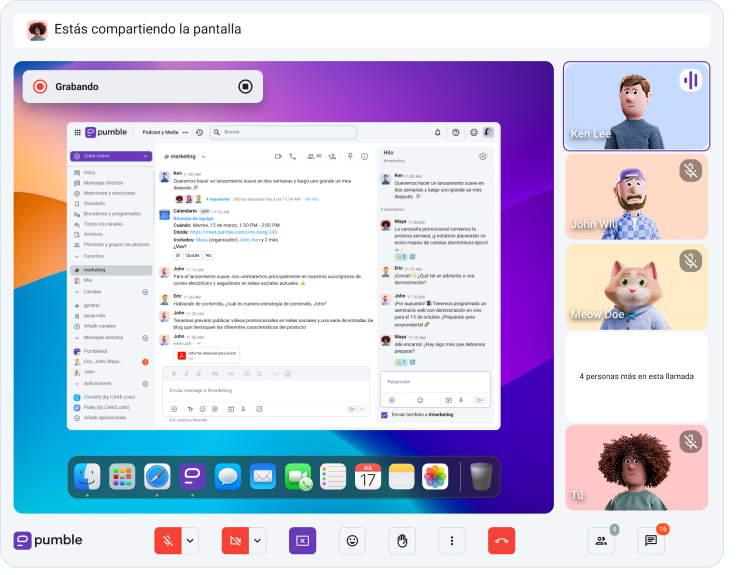Open Safari from the macOS dock
The width and height of the screenshot is (742, 575).
[157, 476]
